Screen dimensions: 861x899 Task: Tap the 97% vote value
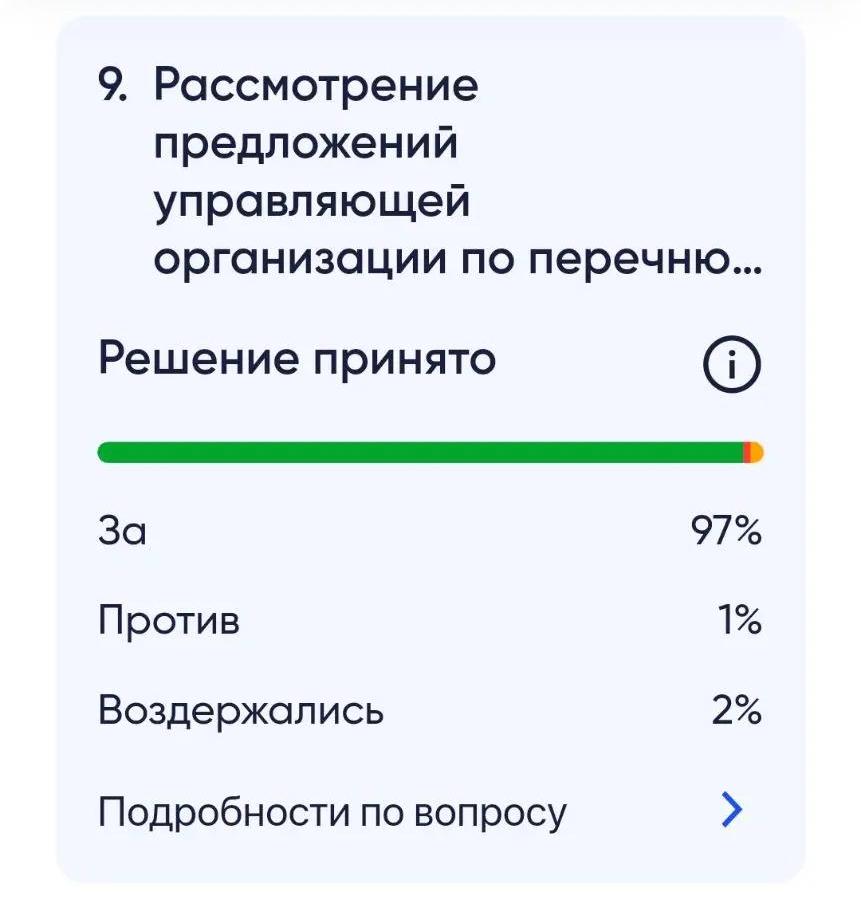pos(726,530)
